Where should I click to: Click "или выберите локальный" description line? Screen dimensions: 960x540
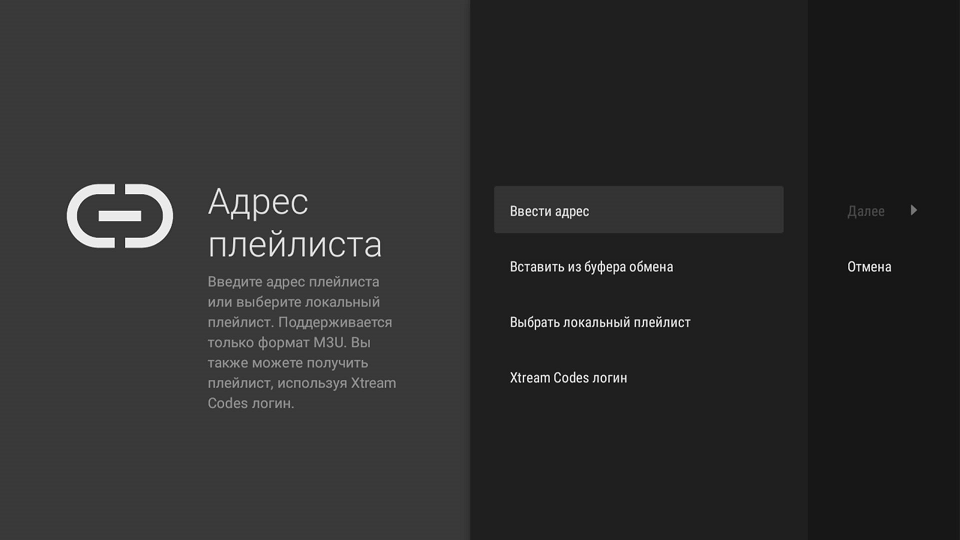pos(293,302)
